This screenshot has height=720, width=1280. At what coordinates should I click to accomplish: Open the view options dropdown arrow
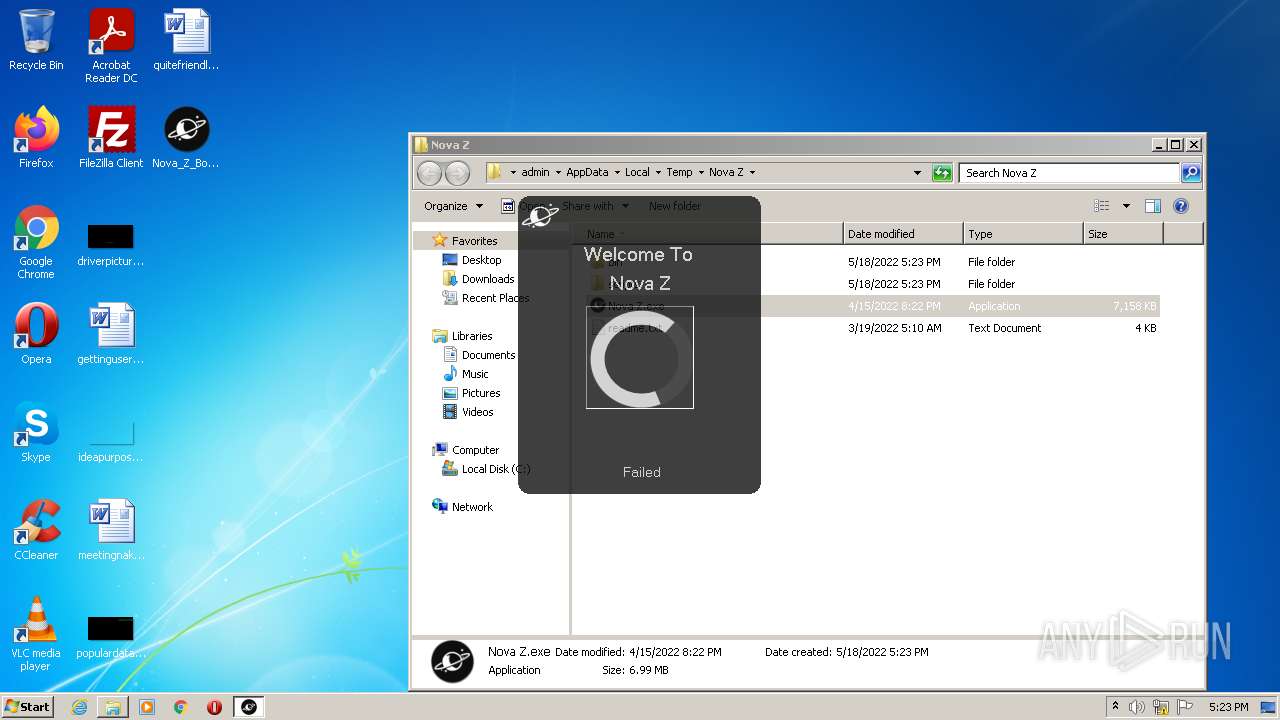point(1126,206)
